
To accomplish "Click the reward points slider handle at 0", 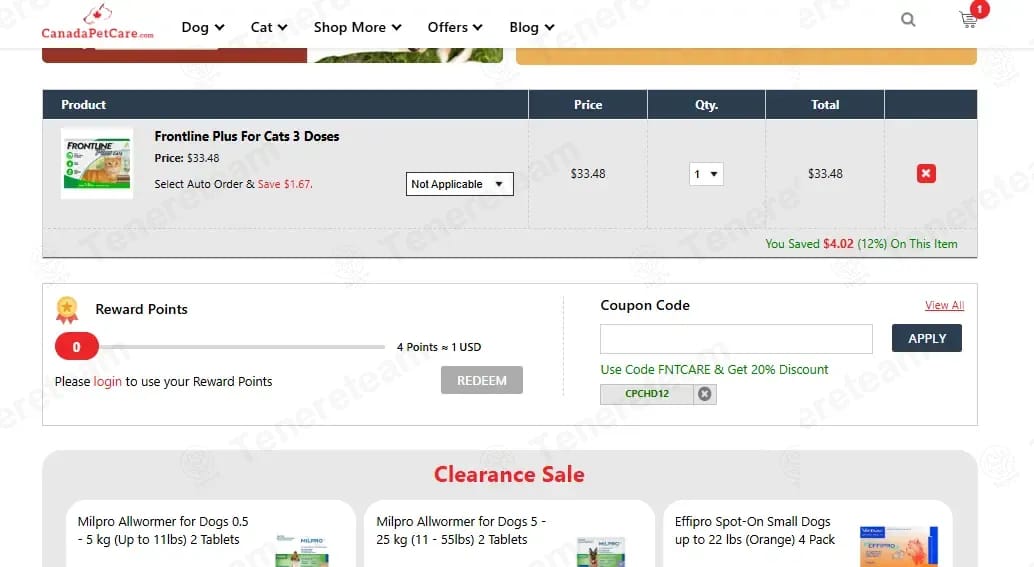I will click(x=76, y=347).
